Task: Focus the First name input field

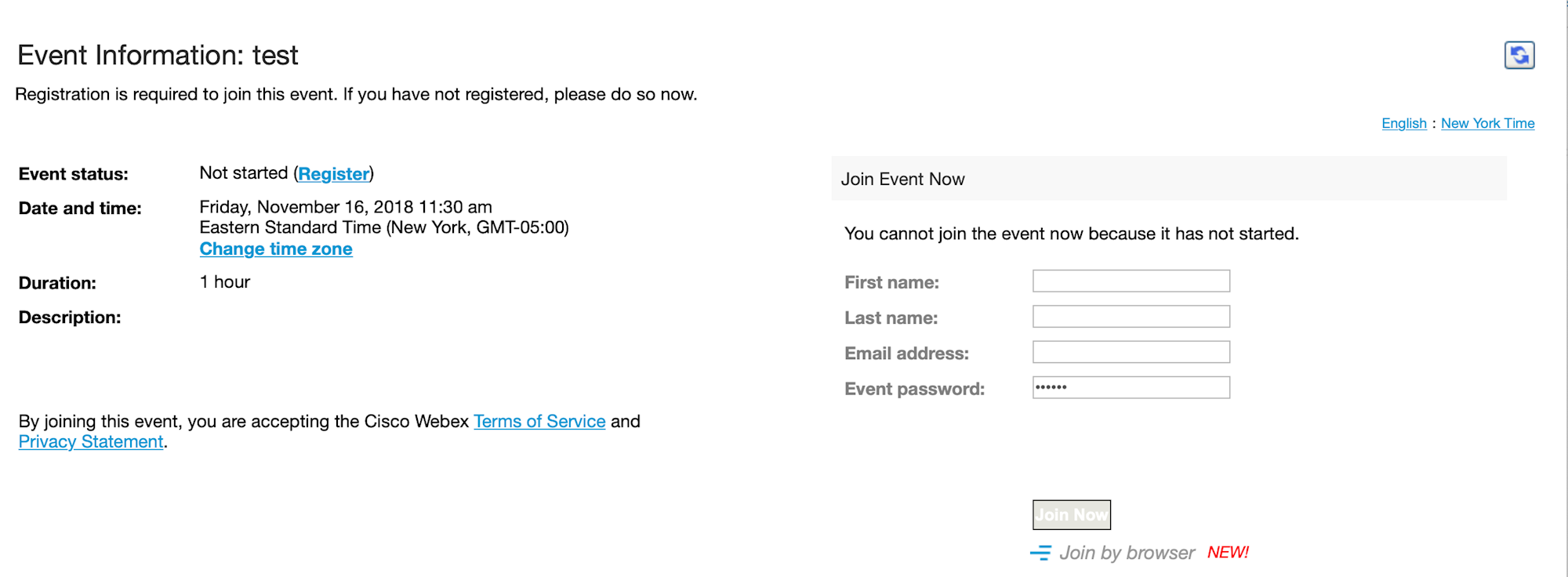Action: coord(1131,281)
